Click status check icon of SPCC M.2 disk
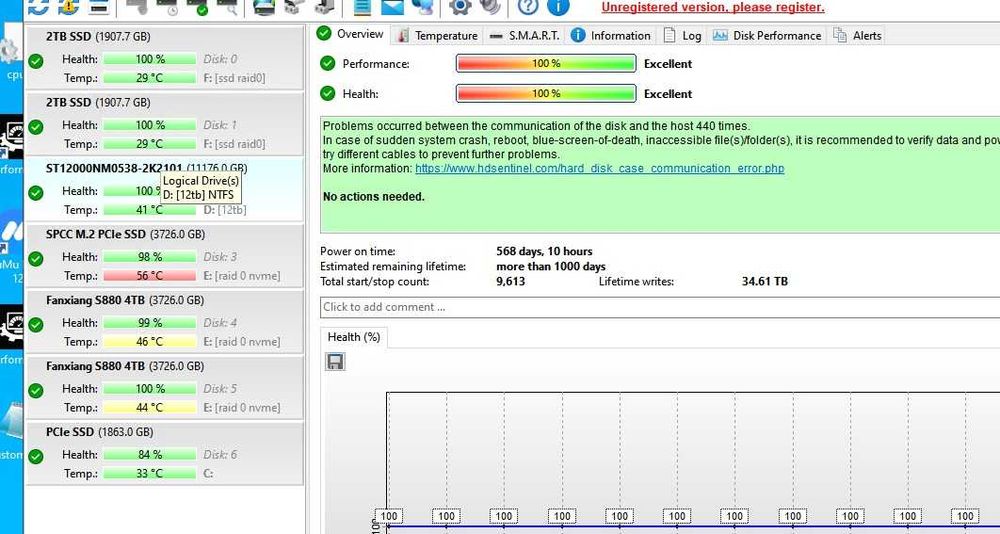This screenshot has height=534, width=1000. coord(36,258)
